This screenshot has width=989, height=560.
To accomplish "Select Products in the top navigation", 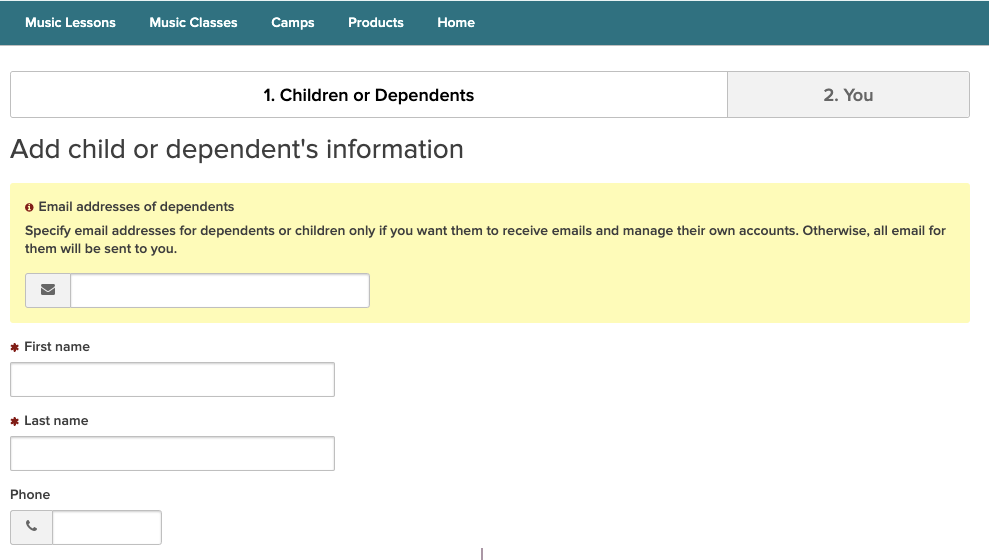I will 376,23.
